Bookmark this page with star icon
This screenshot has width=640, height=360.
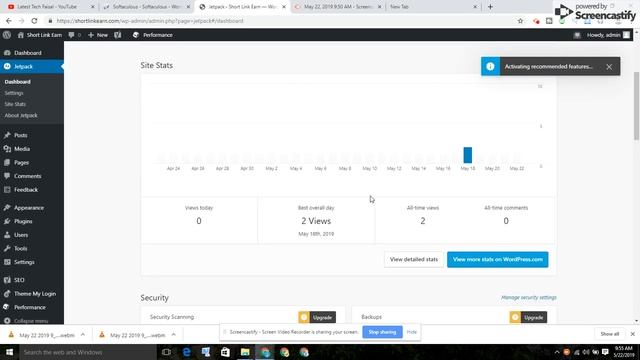(520, 21)
